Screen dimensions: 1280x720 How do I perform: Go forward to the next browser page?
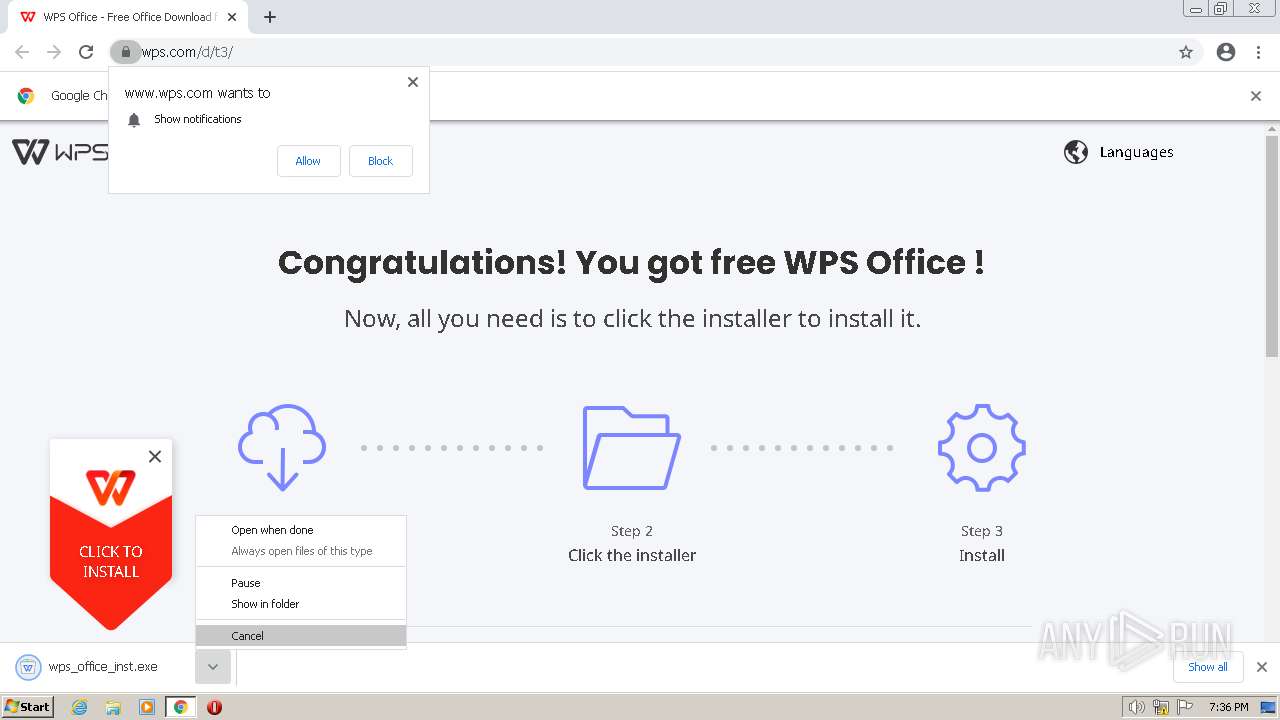click(x=54, y=52)
